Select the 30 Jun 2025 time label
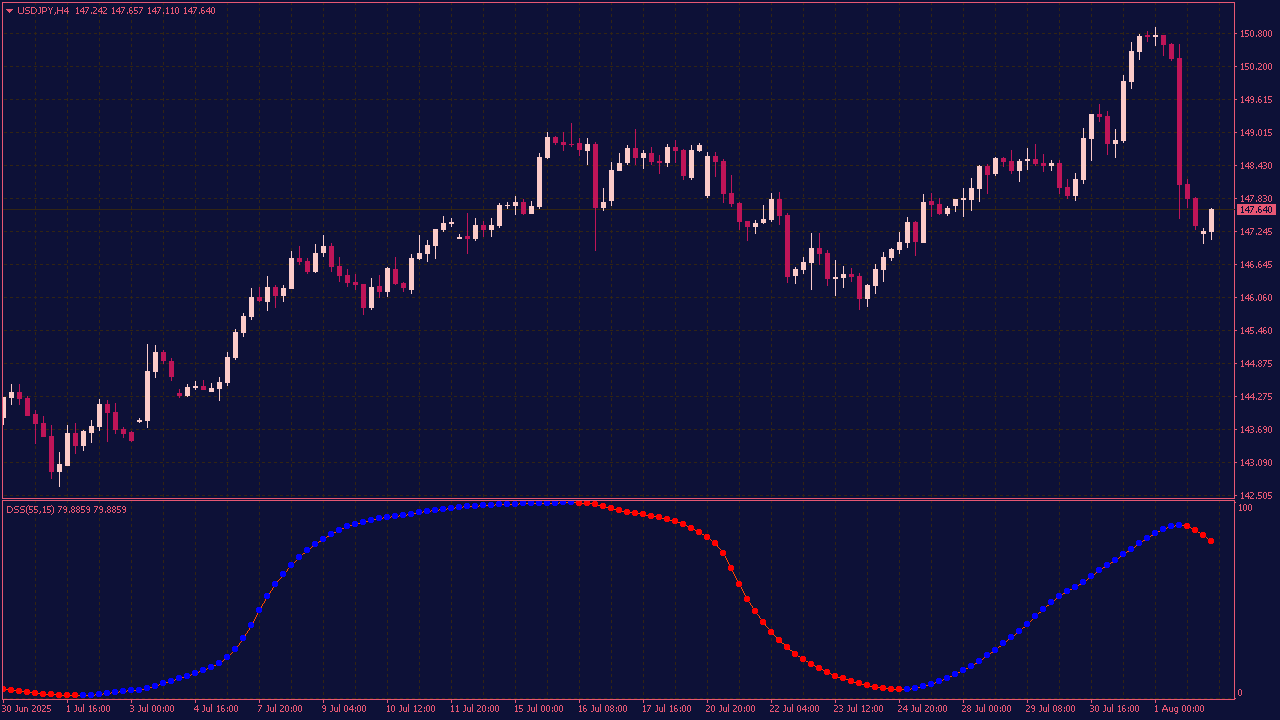The width and height of the screenshot is (1280, 720). pos(27,709)
